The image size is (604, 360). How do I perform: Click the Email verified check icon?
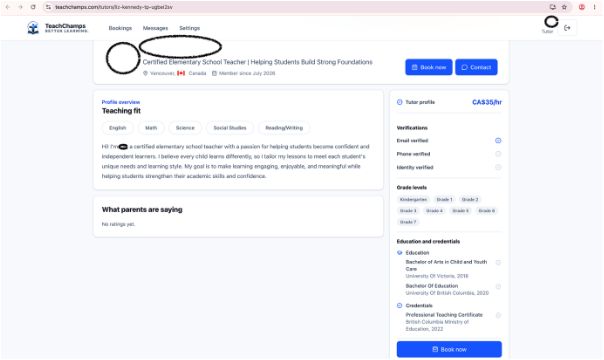[498, 141]
